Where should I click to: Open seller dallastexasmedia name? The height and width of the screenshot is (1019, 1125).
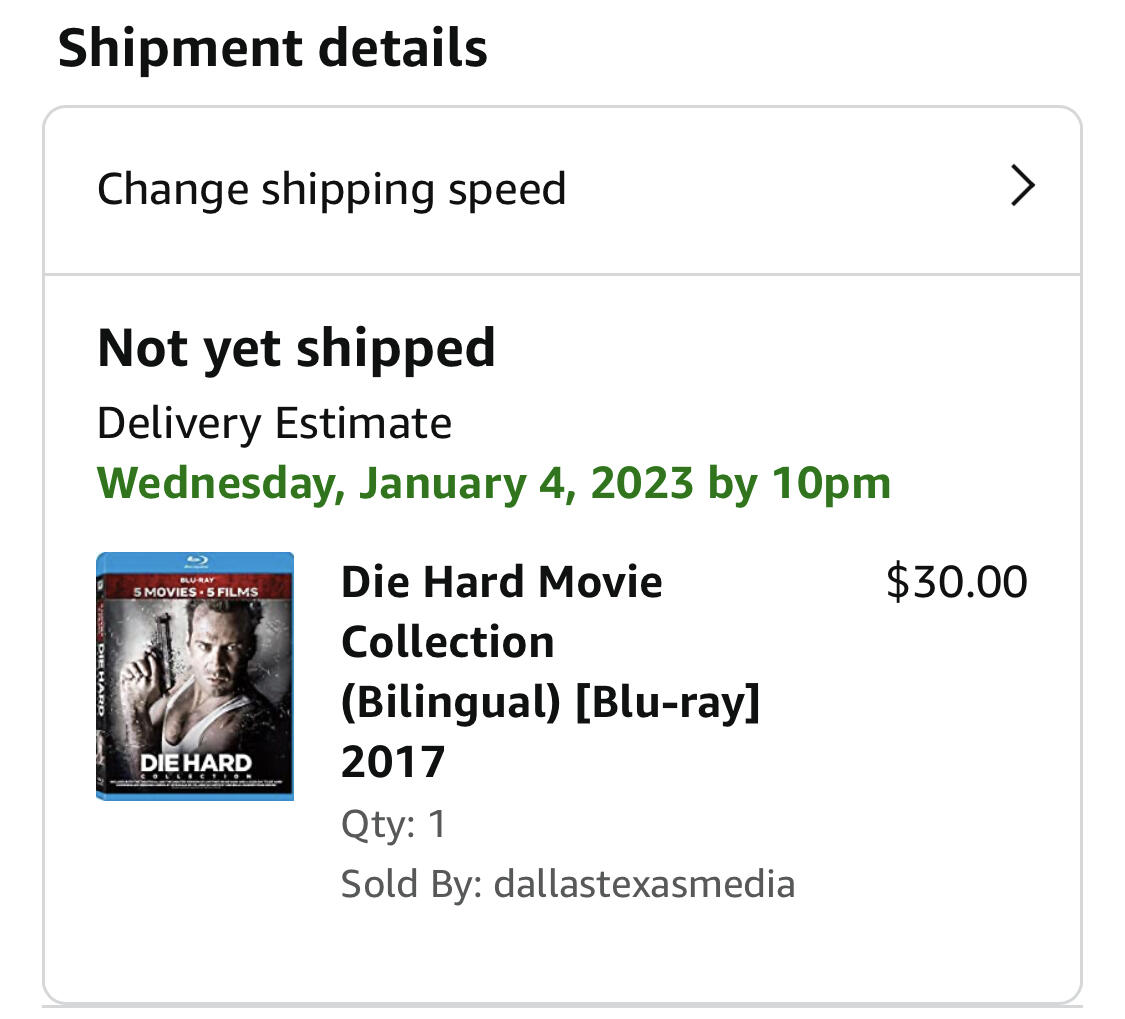tap(644, 884)
